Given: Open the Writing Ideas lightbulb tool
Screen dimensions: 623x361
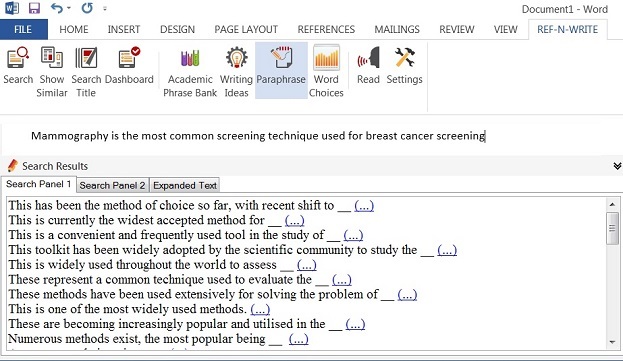Looking at the screenshot, I should click(236, 71).
